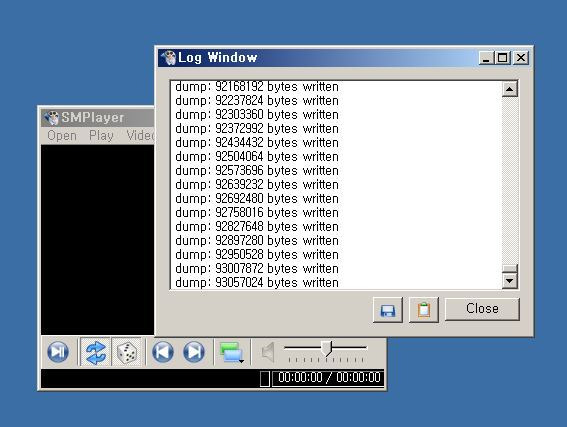Click the log scrollbar thumb
567x427 pixels.
tap(510, 268)
